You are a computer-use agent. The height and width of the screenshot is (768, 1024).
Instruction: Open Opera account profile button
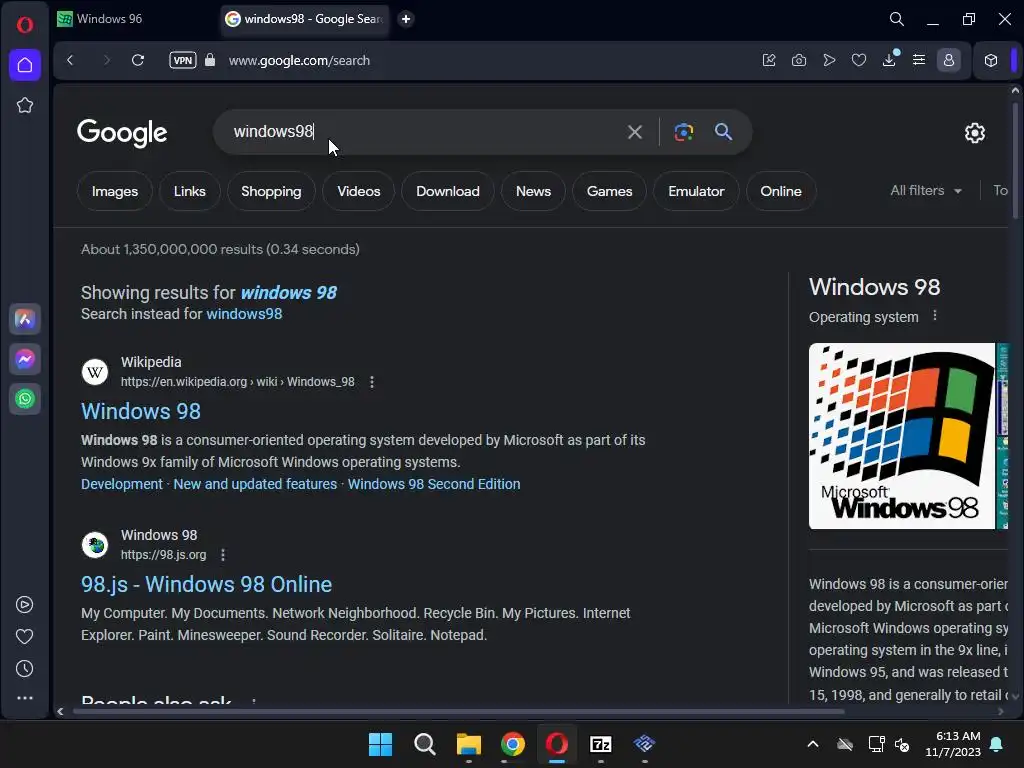coord(949,60)
